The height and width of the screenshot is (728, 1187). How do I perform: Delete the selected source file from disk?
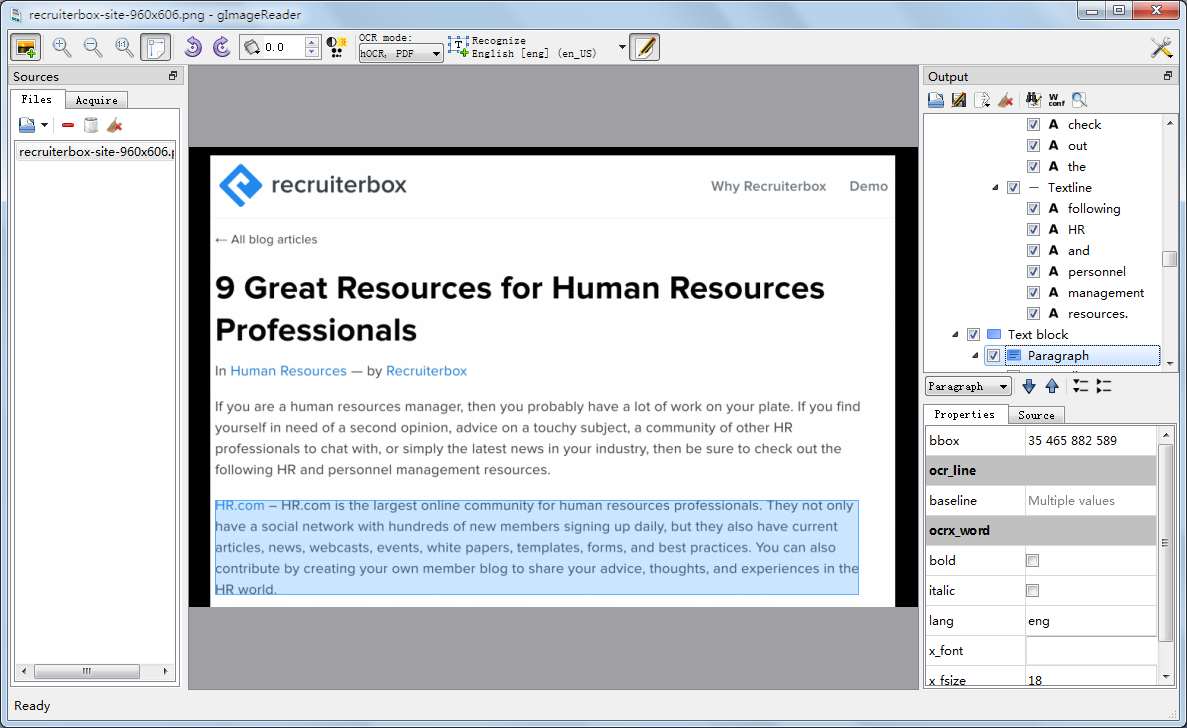tap(91, 125)
